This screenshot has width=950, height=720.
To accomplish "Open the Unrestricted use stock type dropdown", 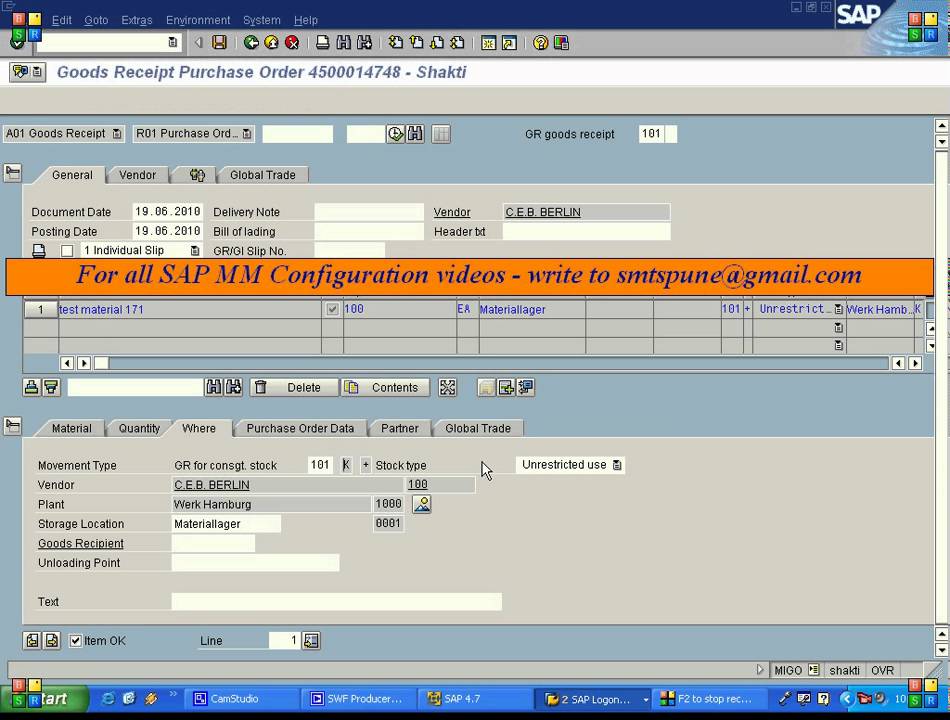I will point(617,465).
